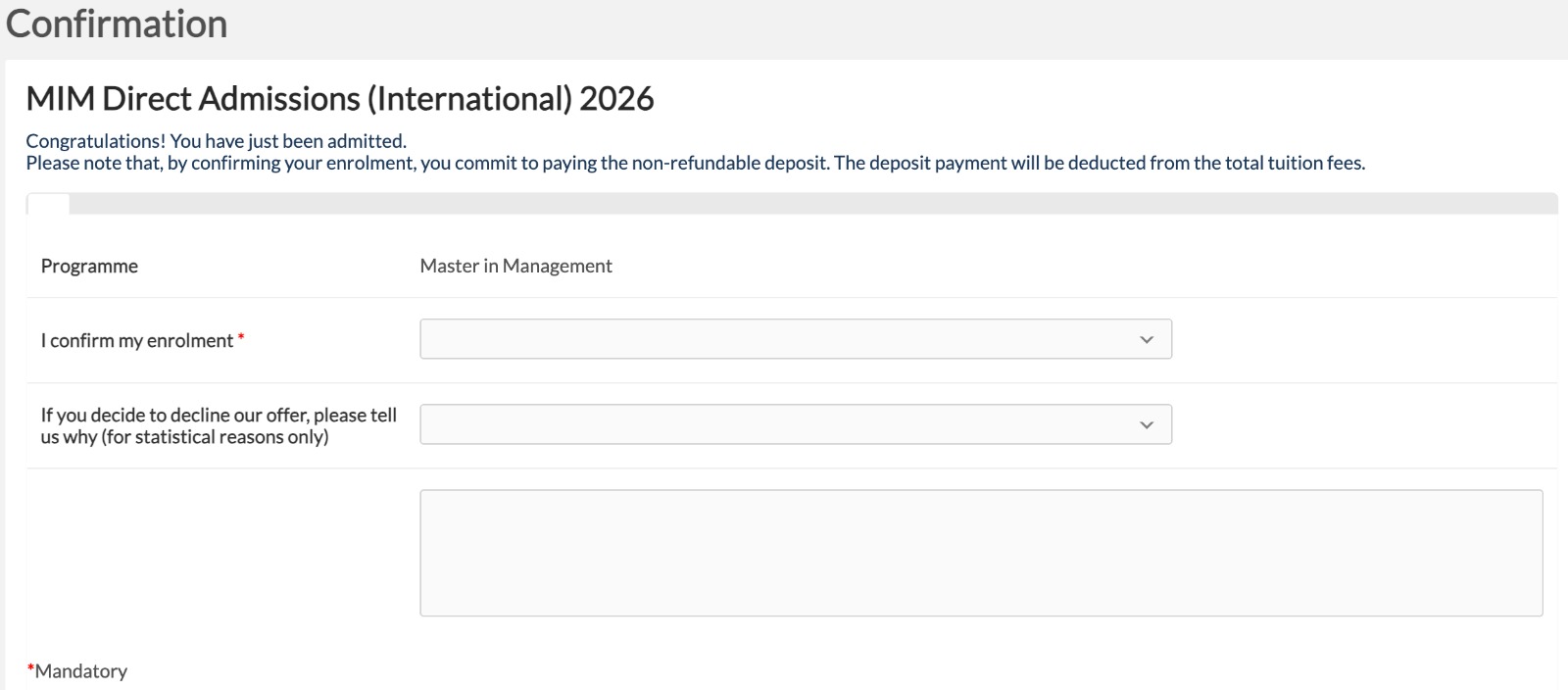Click the 'Confirmation' page heading
The image size is (1568, 690).
(x=117, y=24)
